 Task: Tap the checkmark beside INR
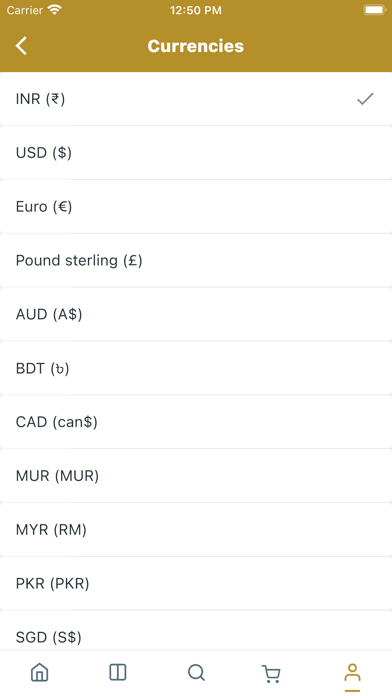[365, 99]
